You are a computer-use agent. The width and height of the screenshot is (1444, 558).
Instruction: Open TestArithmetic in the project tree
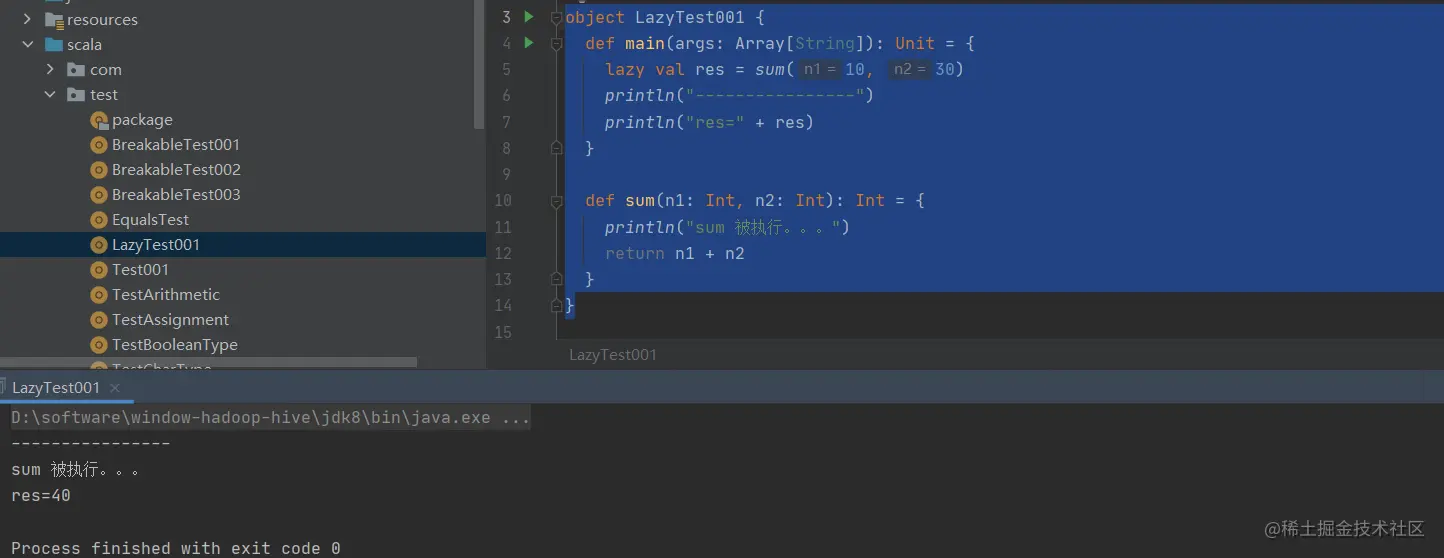166,295
